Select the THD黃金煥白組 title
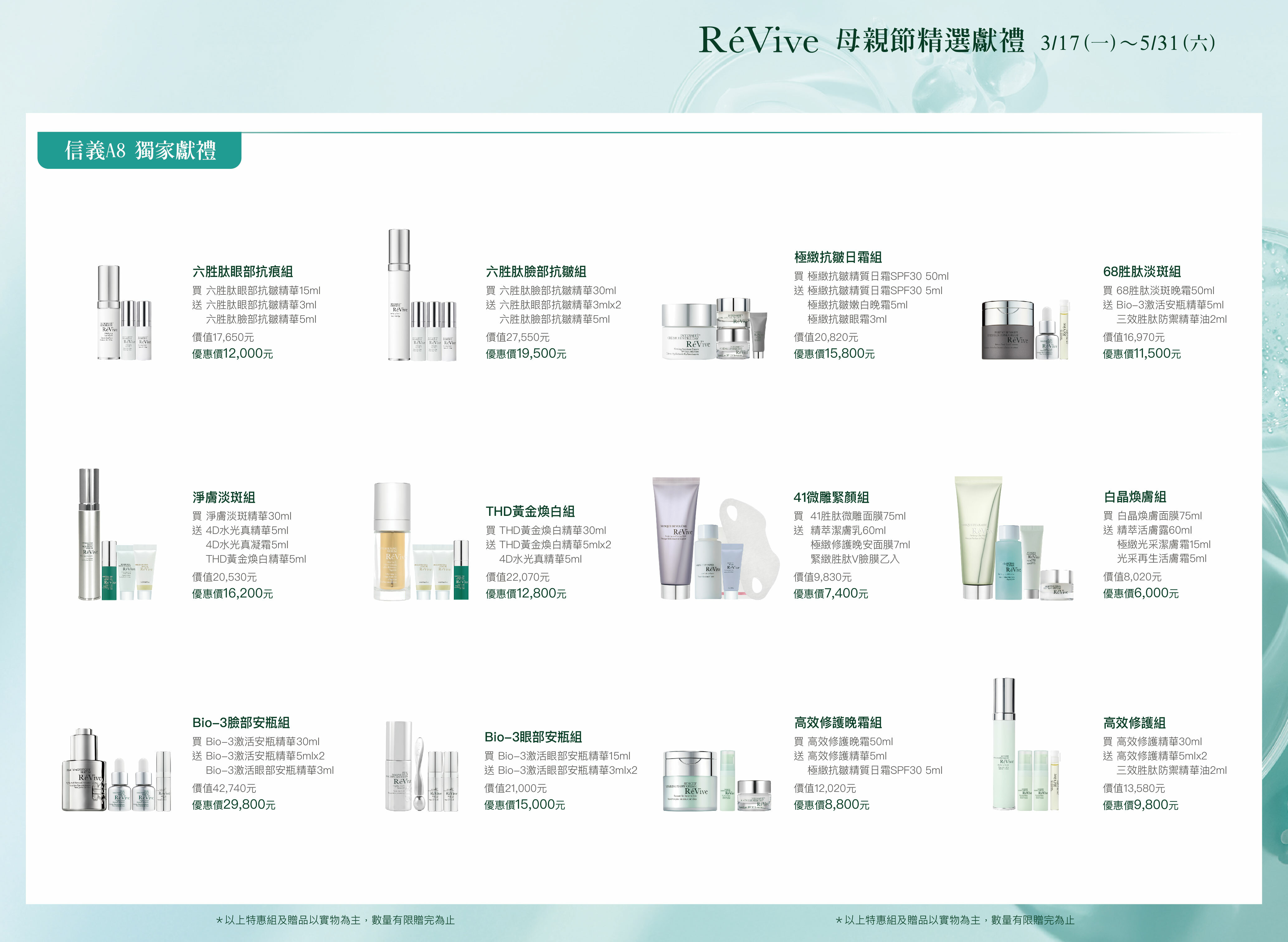Screen dimensions: 1288x942 (x=530, y=511)
